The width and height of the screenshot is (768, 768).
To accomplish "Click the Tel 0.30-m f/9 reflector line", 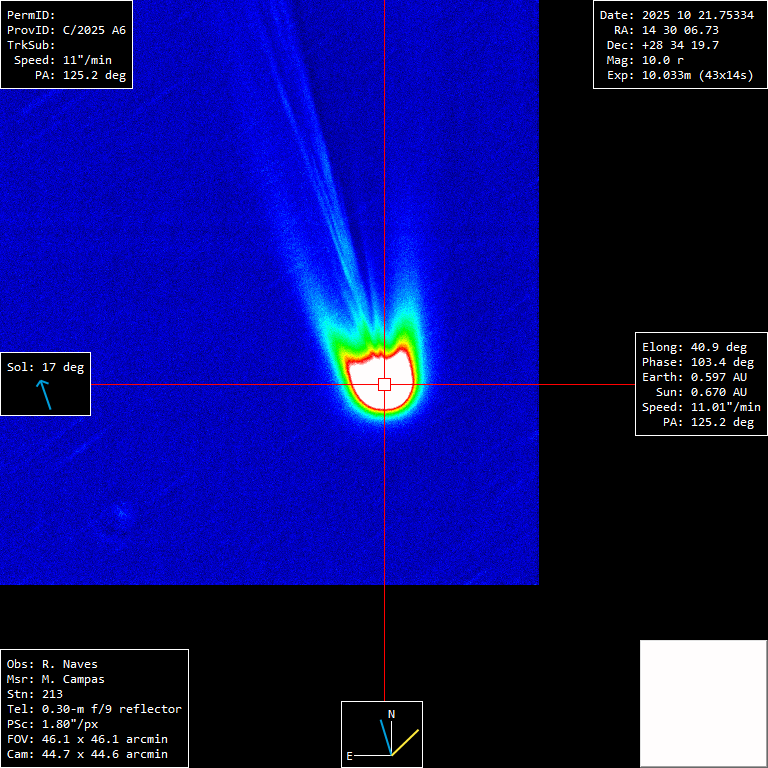I will point(94,709).
